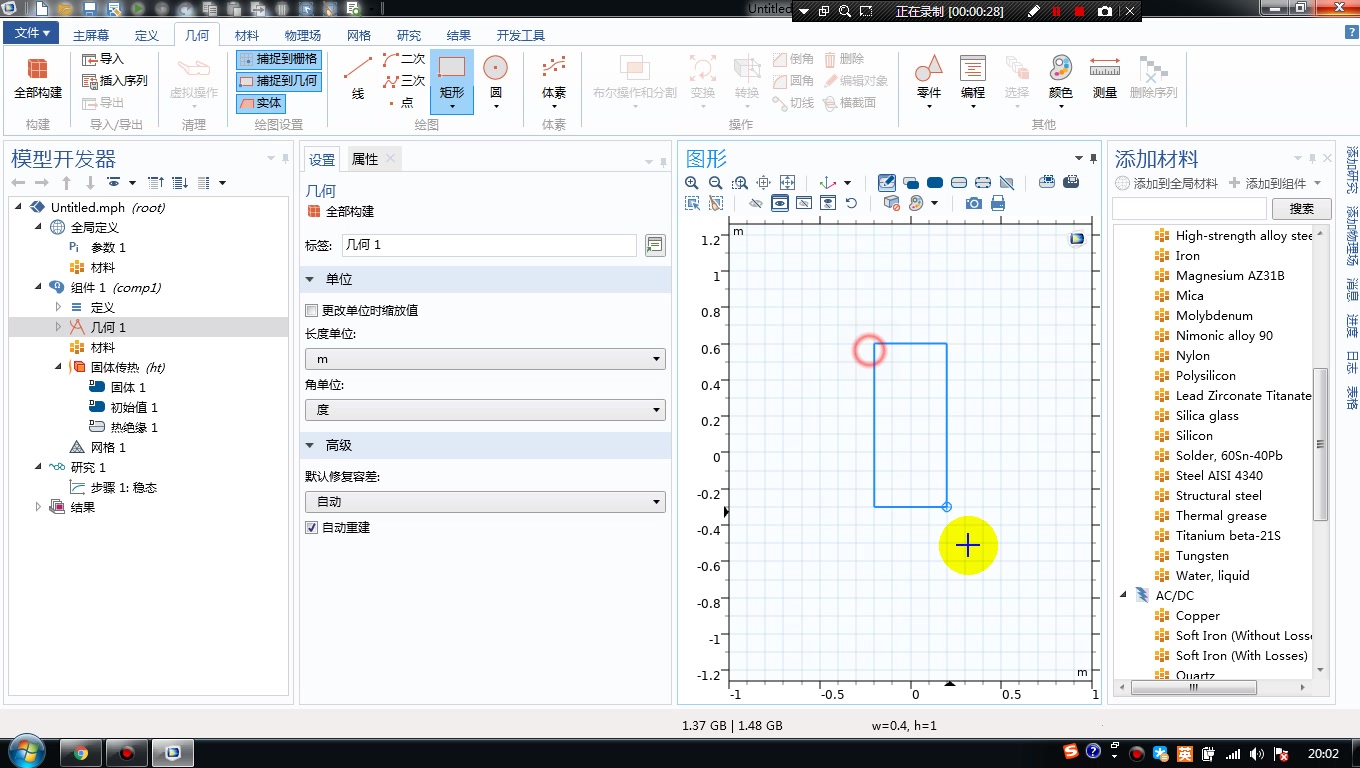This screenshot has height=768, width=1360.
Task: Toggle the 实体 drawing mode button
Action: coord(262,103)
